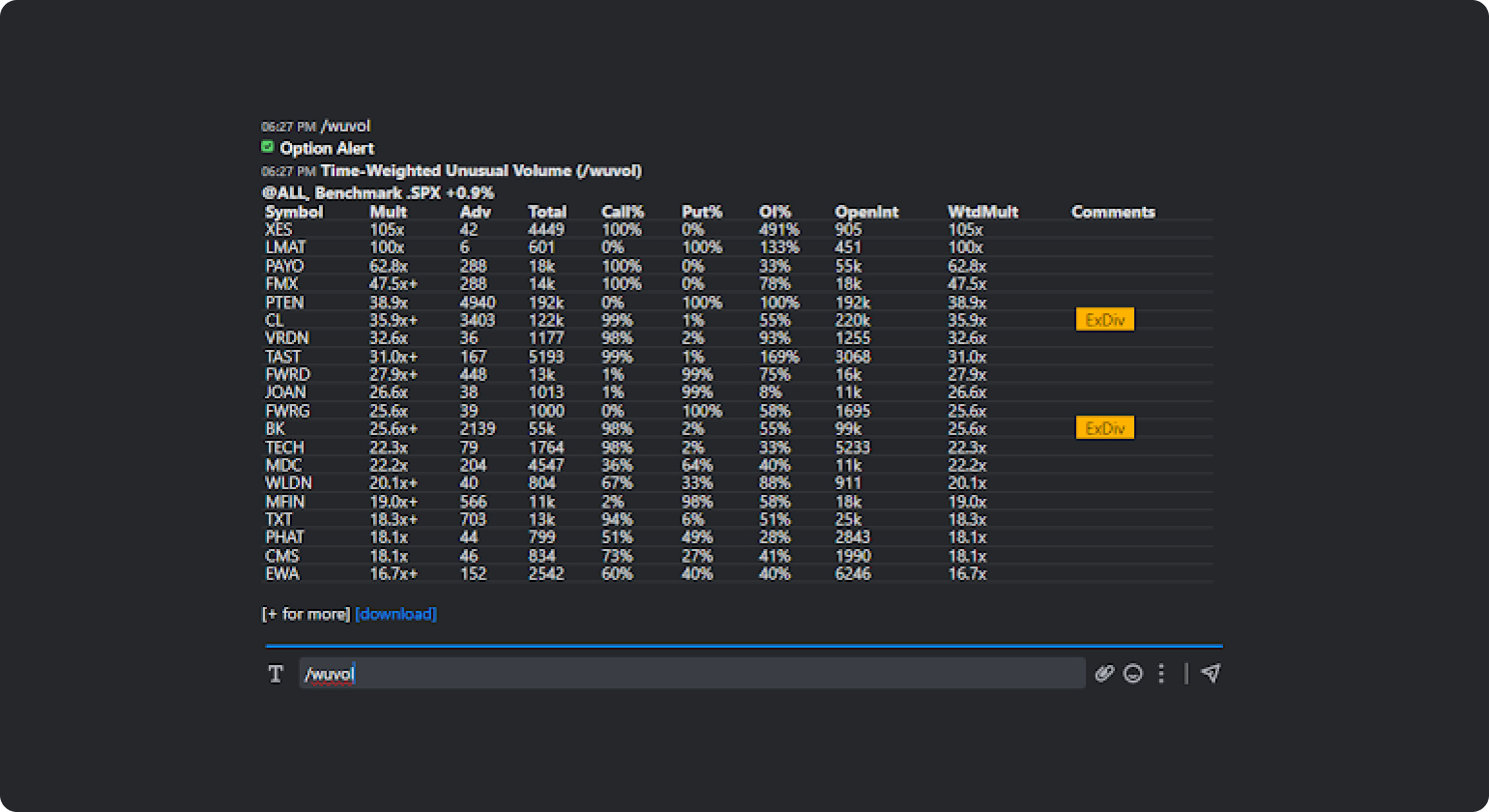
Task: Attach a file with the paperclip icon
Action: pos(1104,674)
